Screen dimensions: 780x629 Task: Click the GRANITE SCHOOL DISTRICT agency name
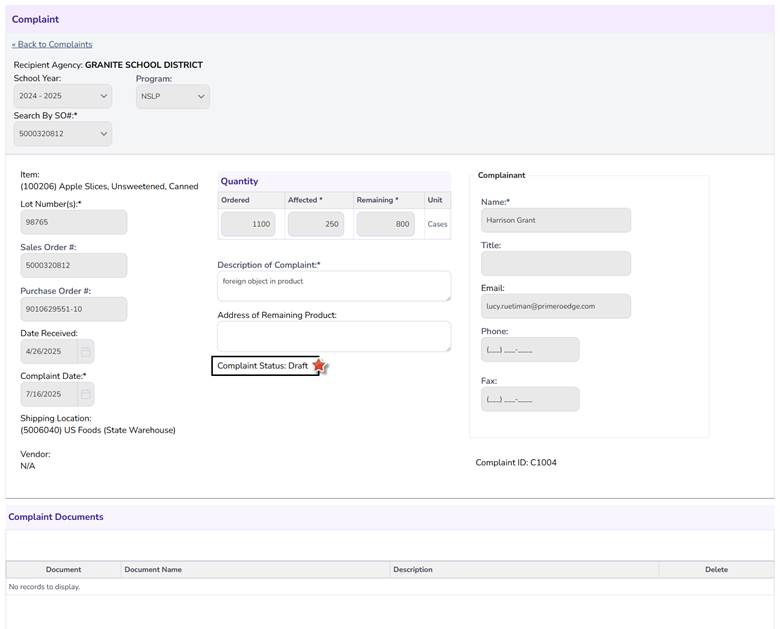pyautogui.click(x=144, y=65)
